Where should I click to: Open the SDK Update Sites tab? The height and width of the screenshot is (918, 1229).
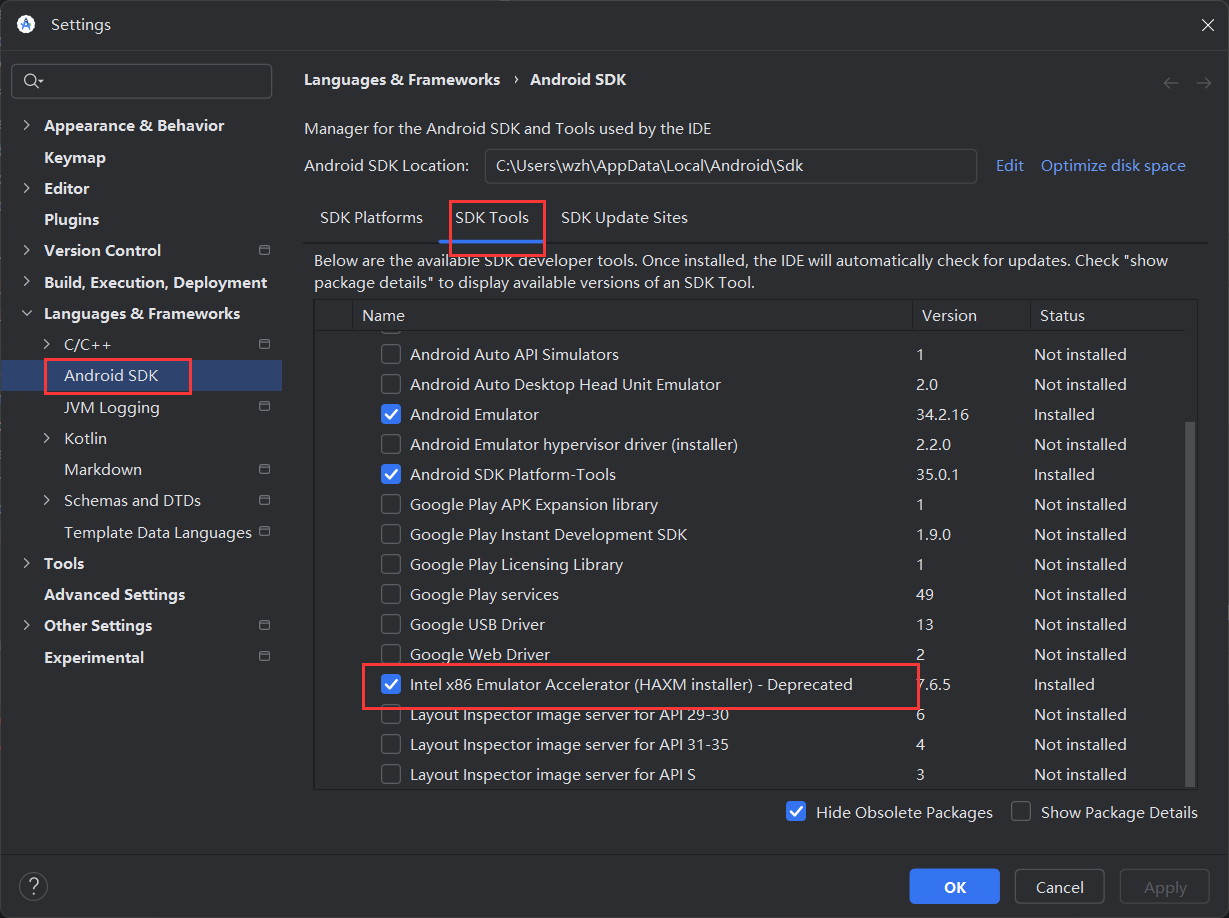[x=624, y=218]
